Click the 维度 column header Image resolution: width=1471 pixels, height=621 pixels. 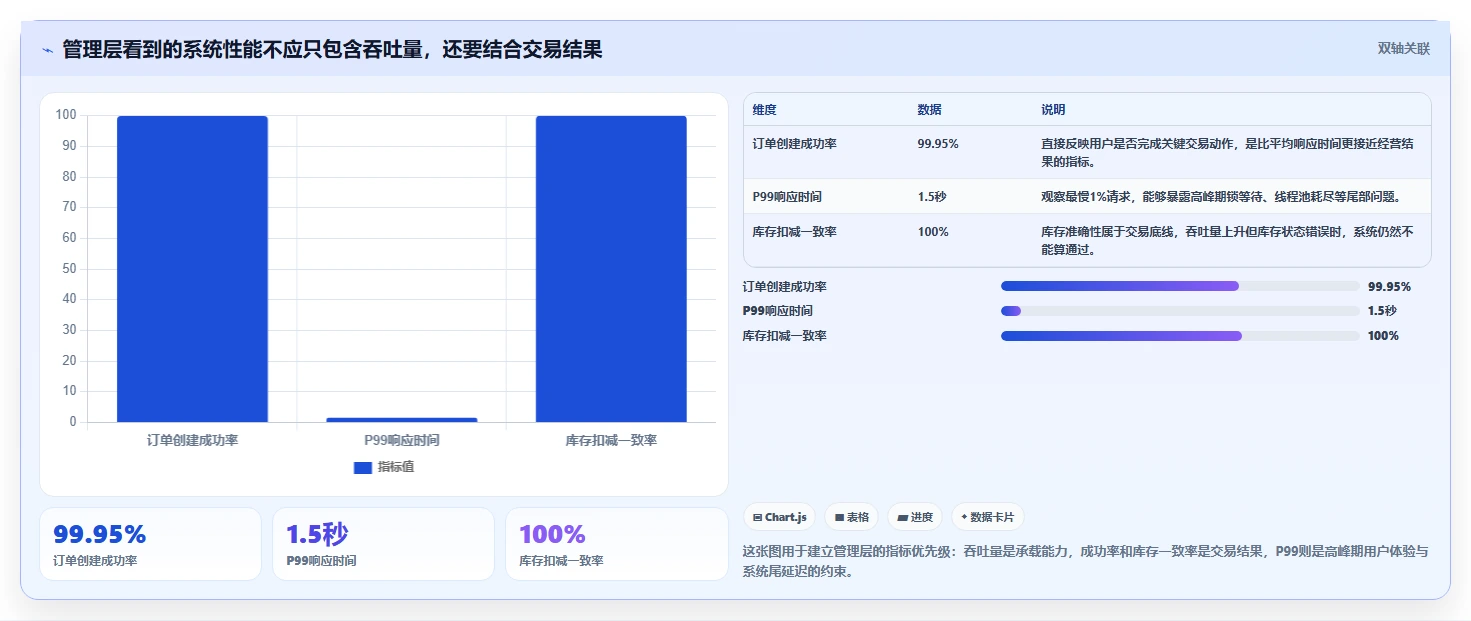pos(765,110)
